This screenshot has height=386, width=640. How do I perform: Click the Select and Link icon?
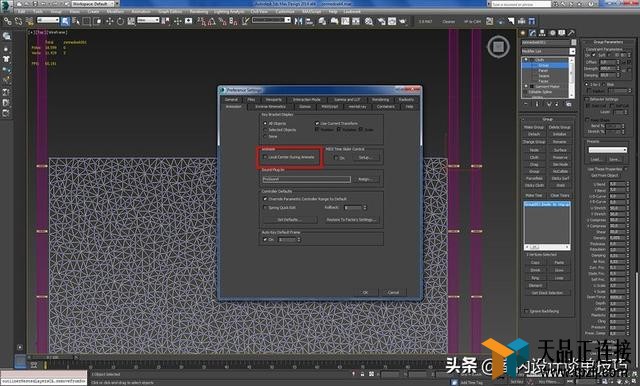click(8, 21)
